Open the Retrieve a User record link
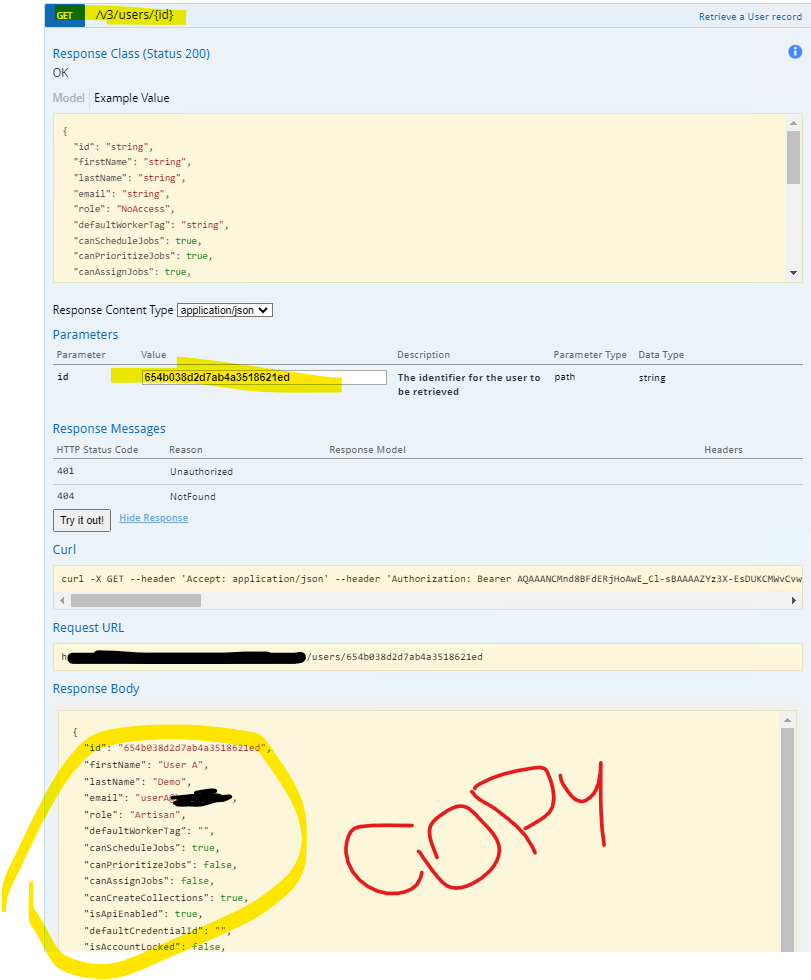Image resolution: width=811 pixels, height=980 pixels. coord(751,16)
